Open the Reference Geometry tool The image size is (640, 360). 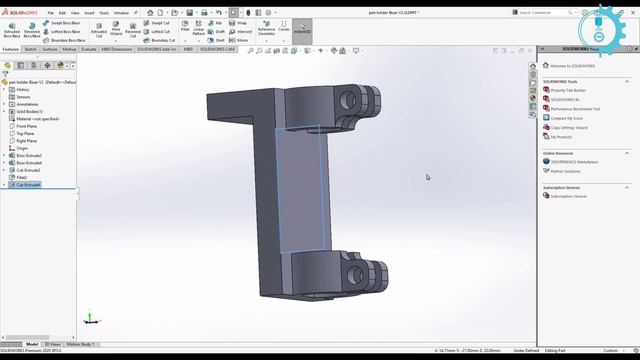coord(267,29)
